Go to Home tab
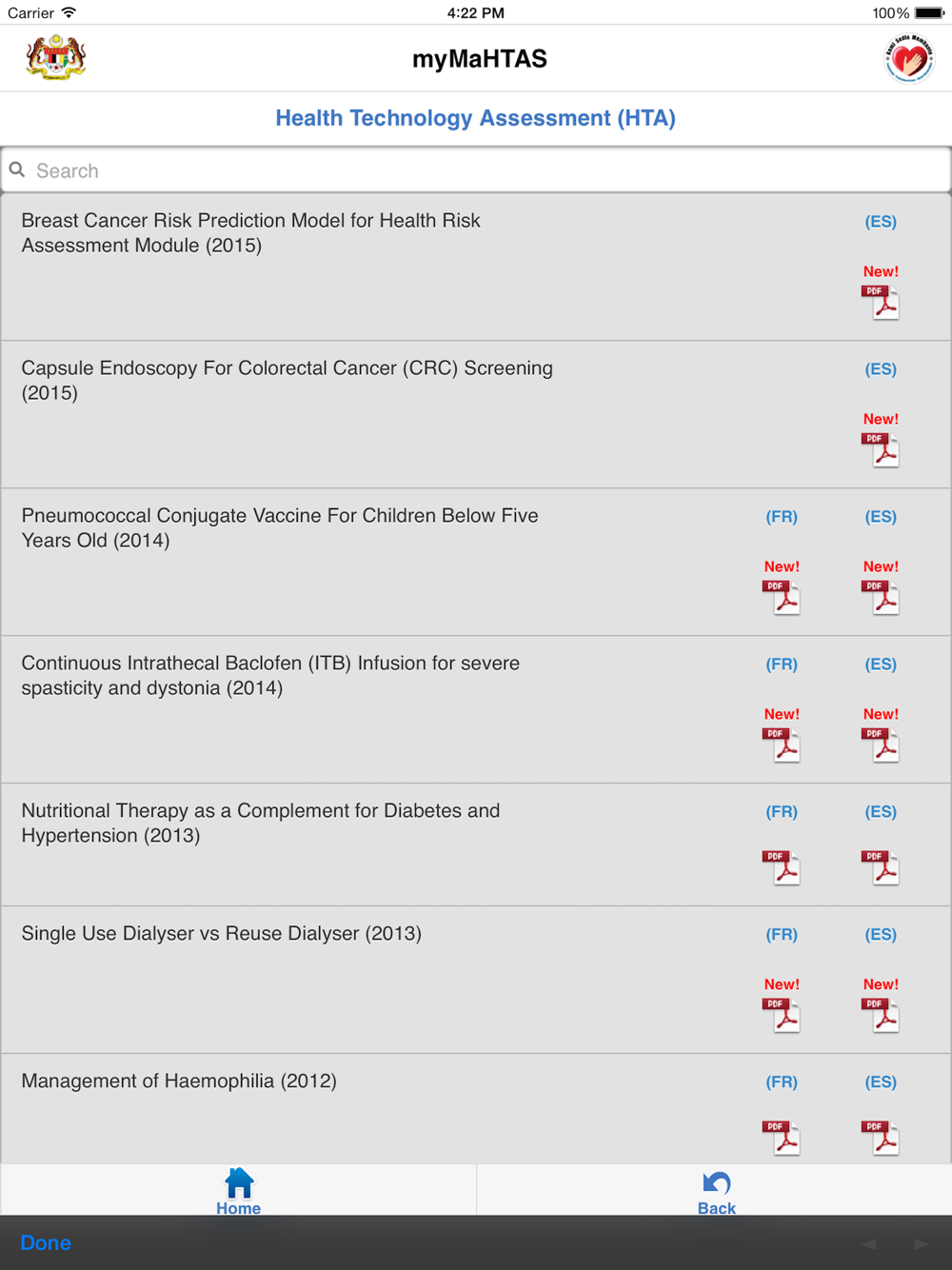952x1270 pixels. point(238,1191)
